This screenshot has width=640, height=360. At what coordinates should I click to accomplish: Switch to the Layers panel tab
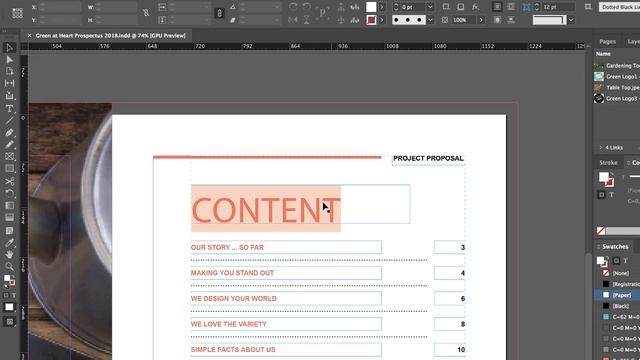point(633,42)
